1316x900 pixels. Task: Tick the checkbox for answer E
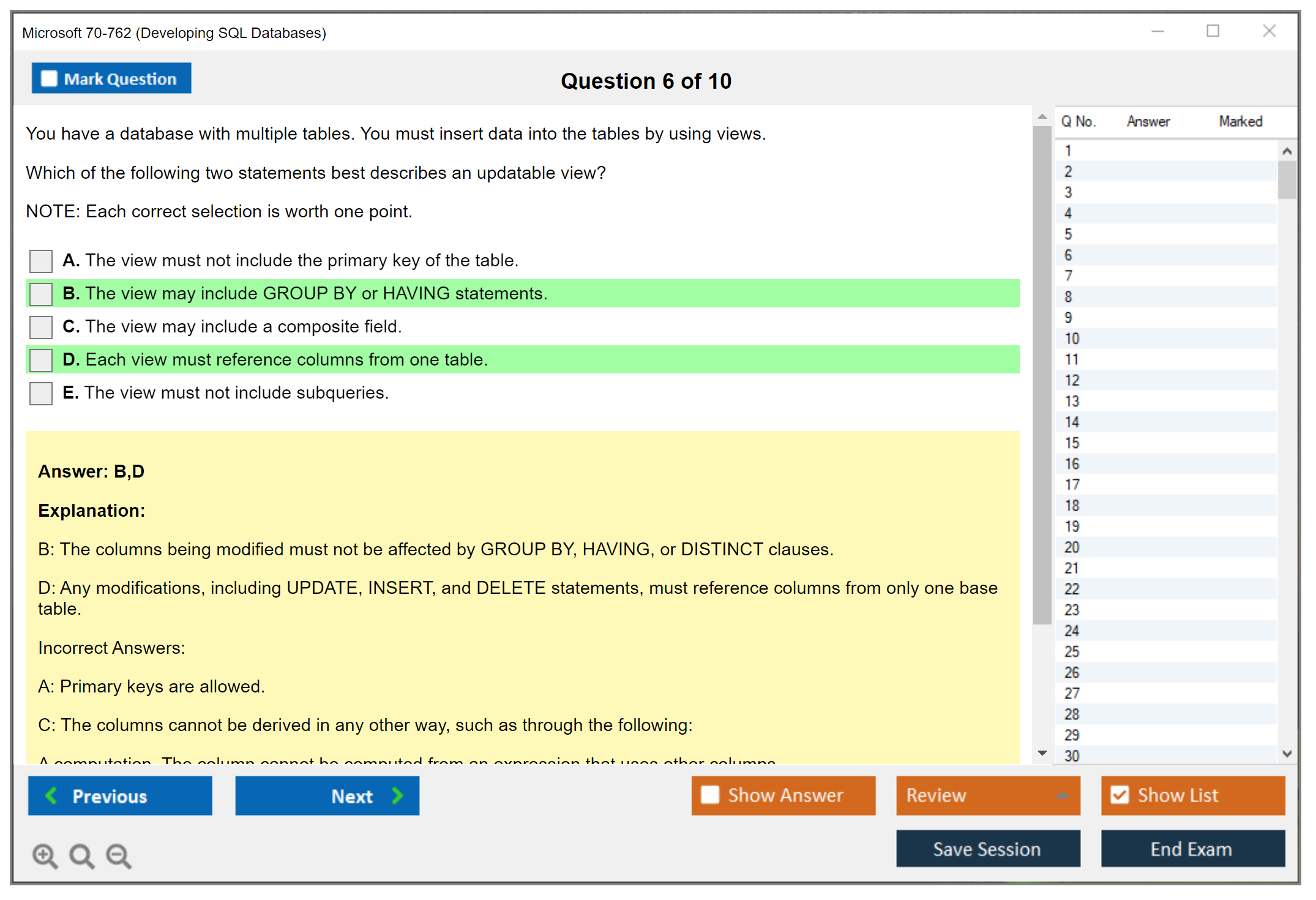pos(41,393)
